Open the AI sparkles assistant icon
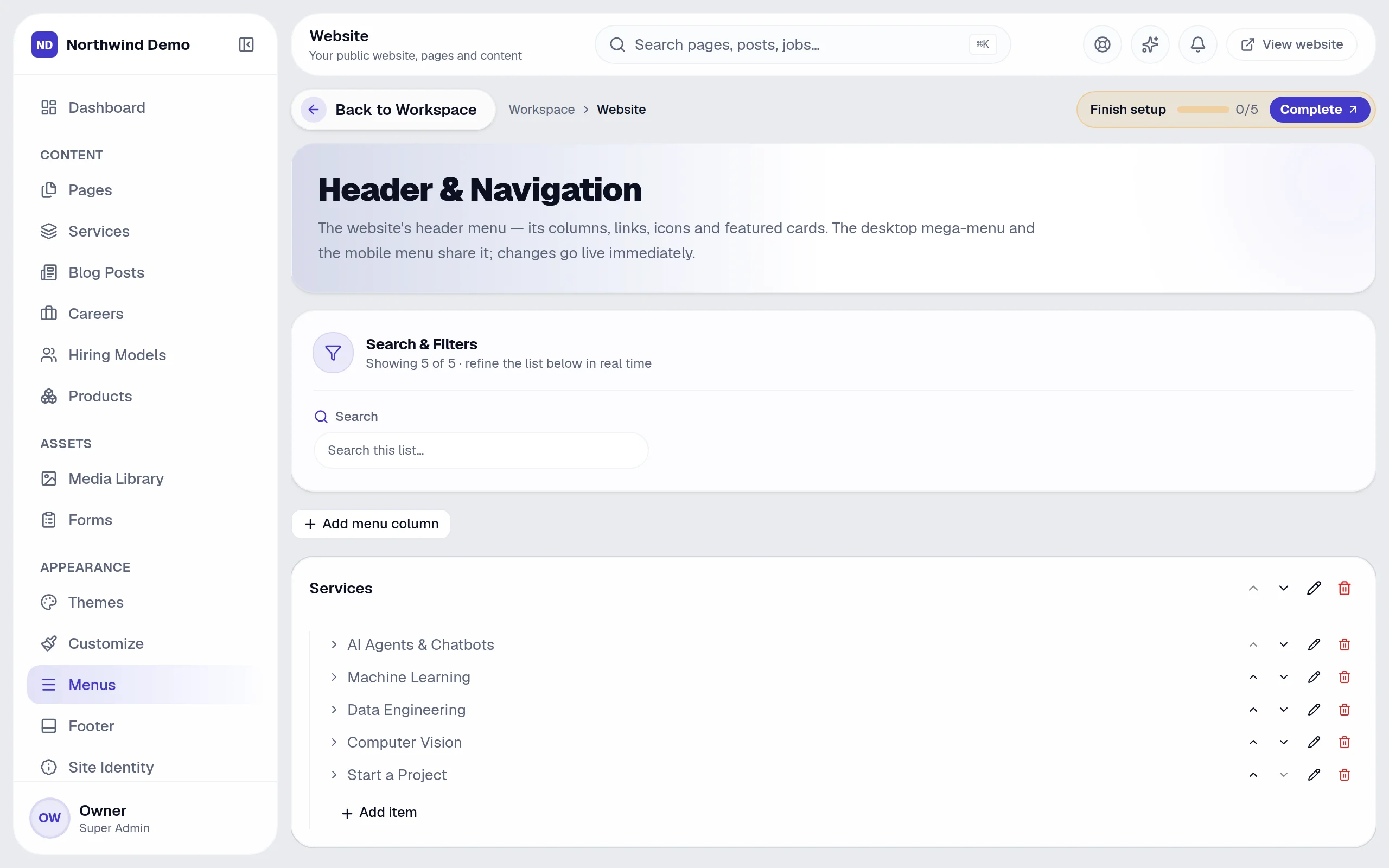 (x=1150, y=44)
